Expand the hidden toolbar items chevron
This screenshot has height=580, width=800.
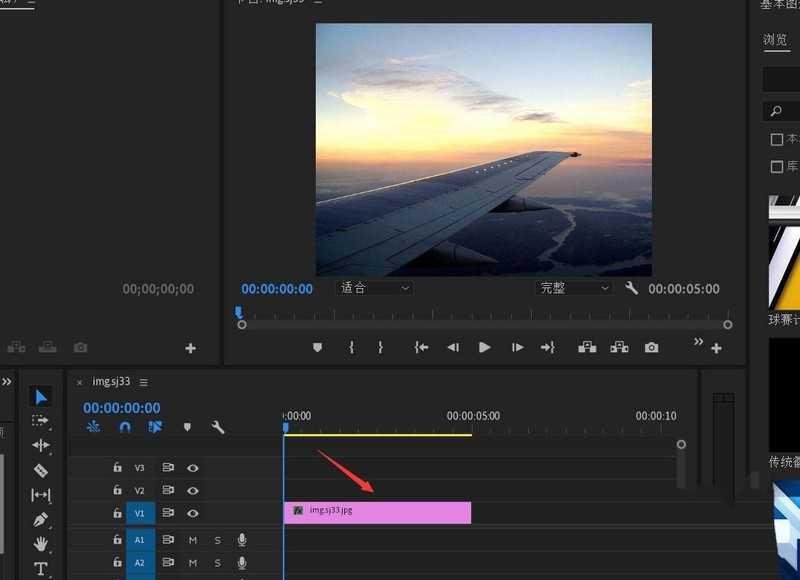tap(699, 342)
